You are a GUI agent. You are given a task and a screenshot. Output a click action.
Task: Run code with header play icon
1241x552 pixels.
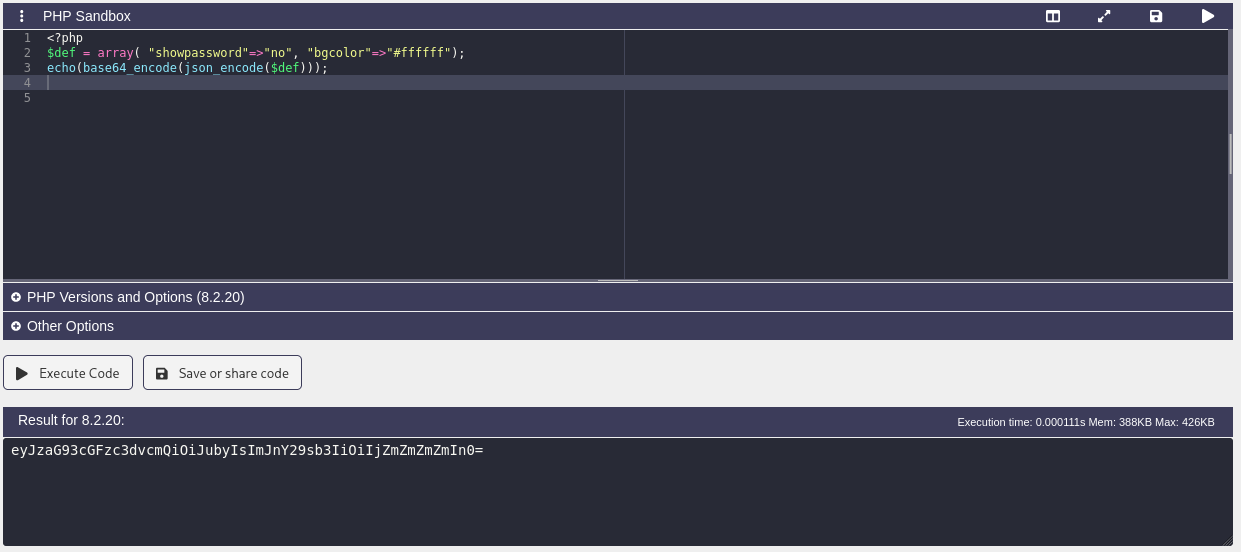tap(1208, 16)
